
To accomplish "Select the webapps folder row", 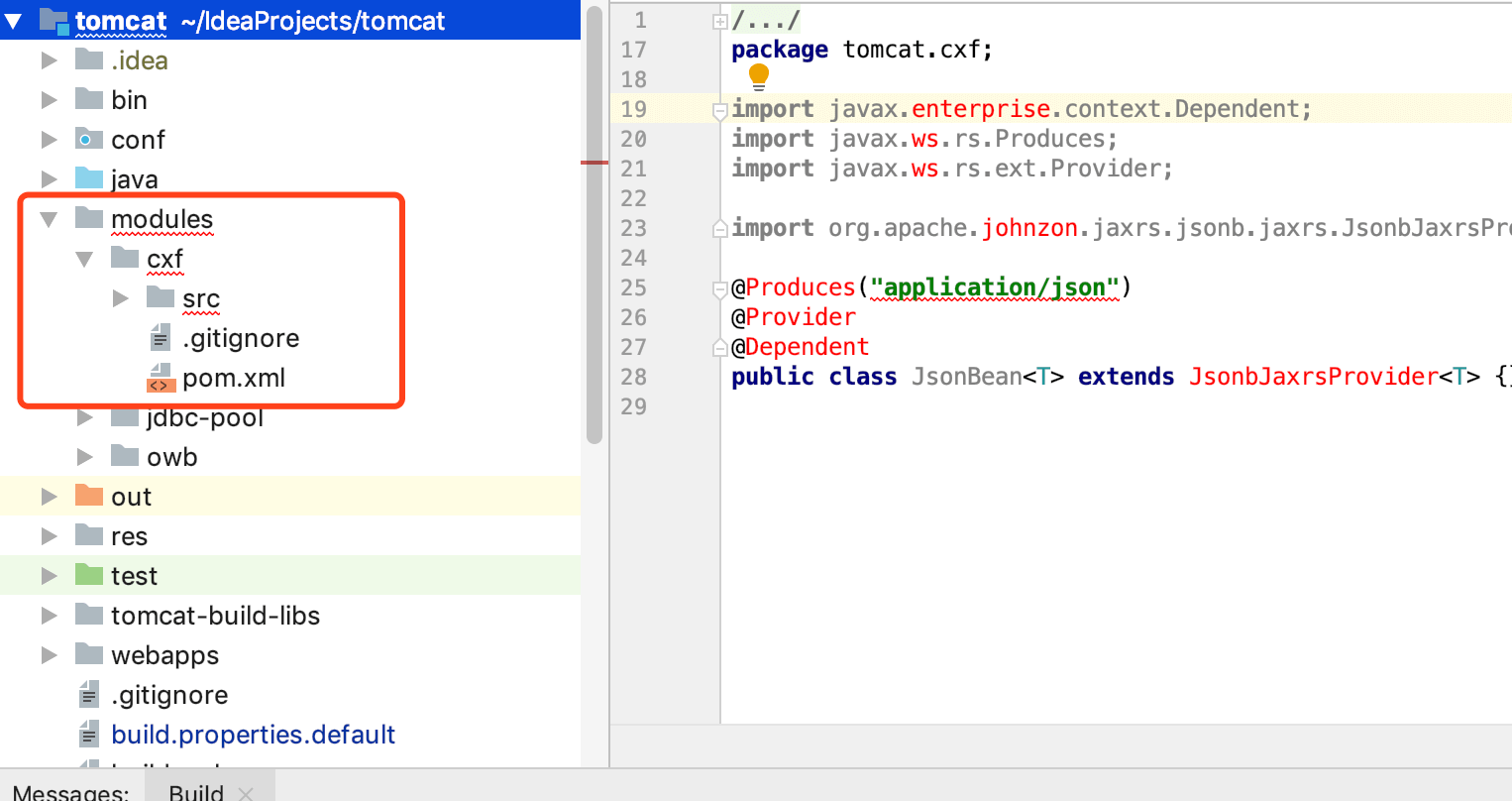I will pyautogui.click(x=290, y=655).
